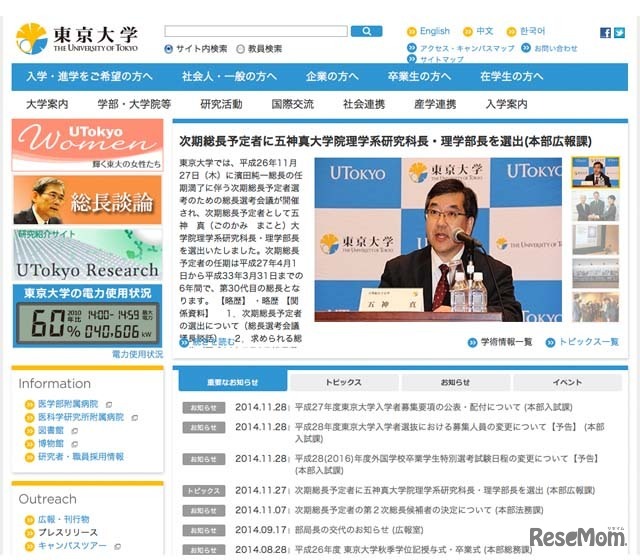Viewport: 640px width, 560px height.
Task: Open 平成27年度東京大学入学者募集要項 notice
Action: [433, 407]
